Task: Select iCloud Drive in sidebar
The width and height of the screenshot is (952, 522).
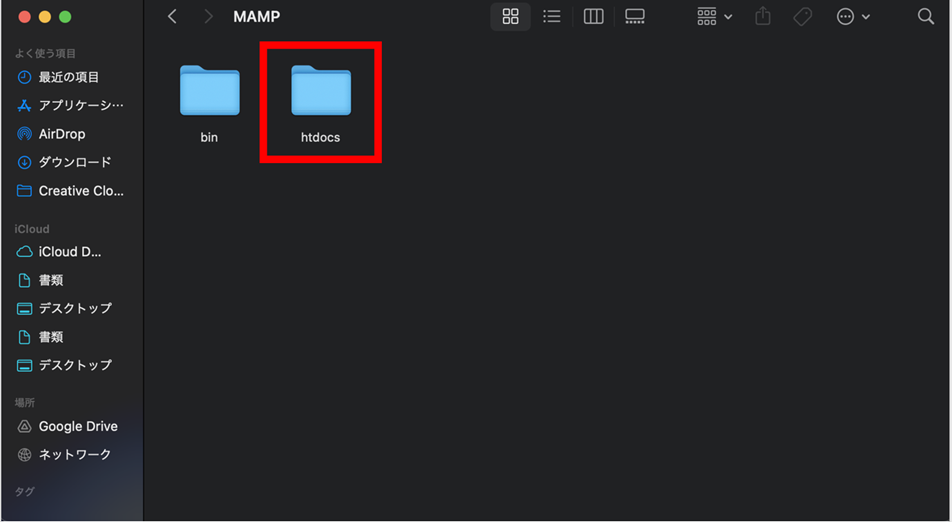Action: (72, 251)
